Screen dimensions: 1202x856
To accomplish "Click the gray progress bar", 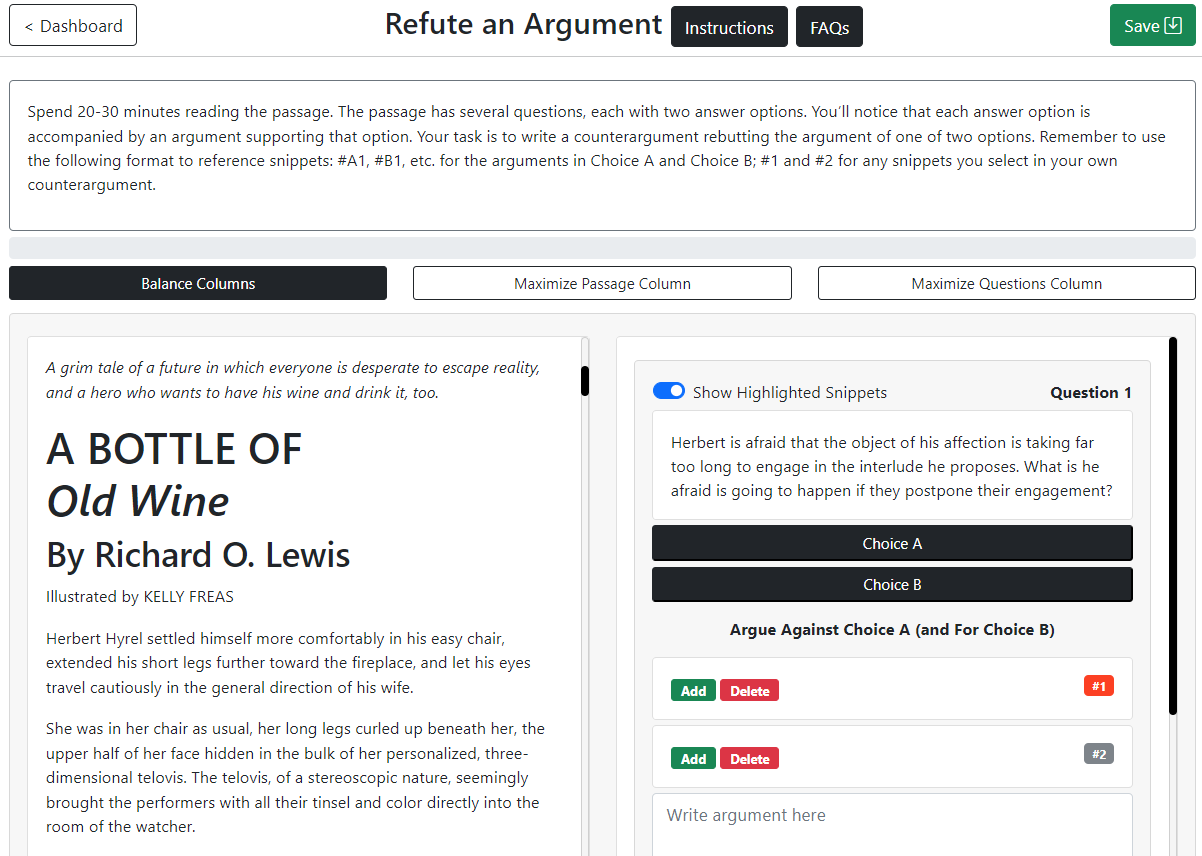I will click(x=602, y=248).
